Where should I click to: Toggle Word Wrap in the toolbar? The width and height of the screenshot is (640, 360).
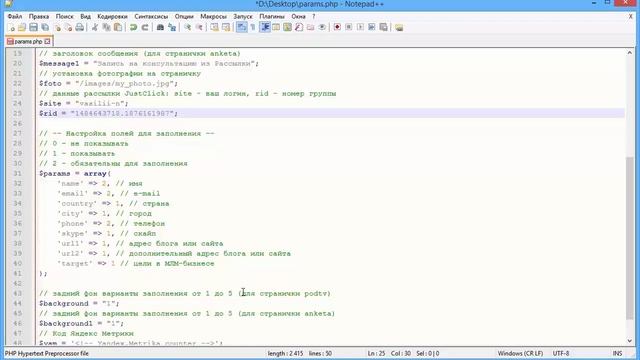242,27
